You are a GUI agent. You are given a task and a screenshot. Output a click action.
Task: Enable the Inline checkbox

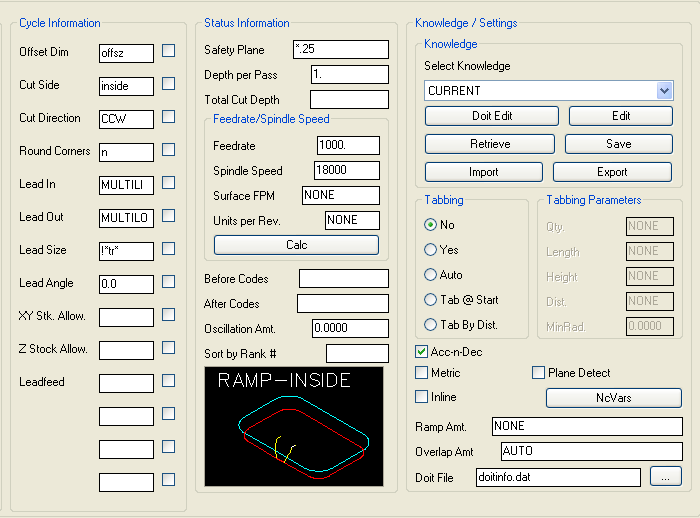421,397
